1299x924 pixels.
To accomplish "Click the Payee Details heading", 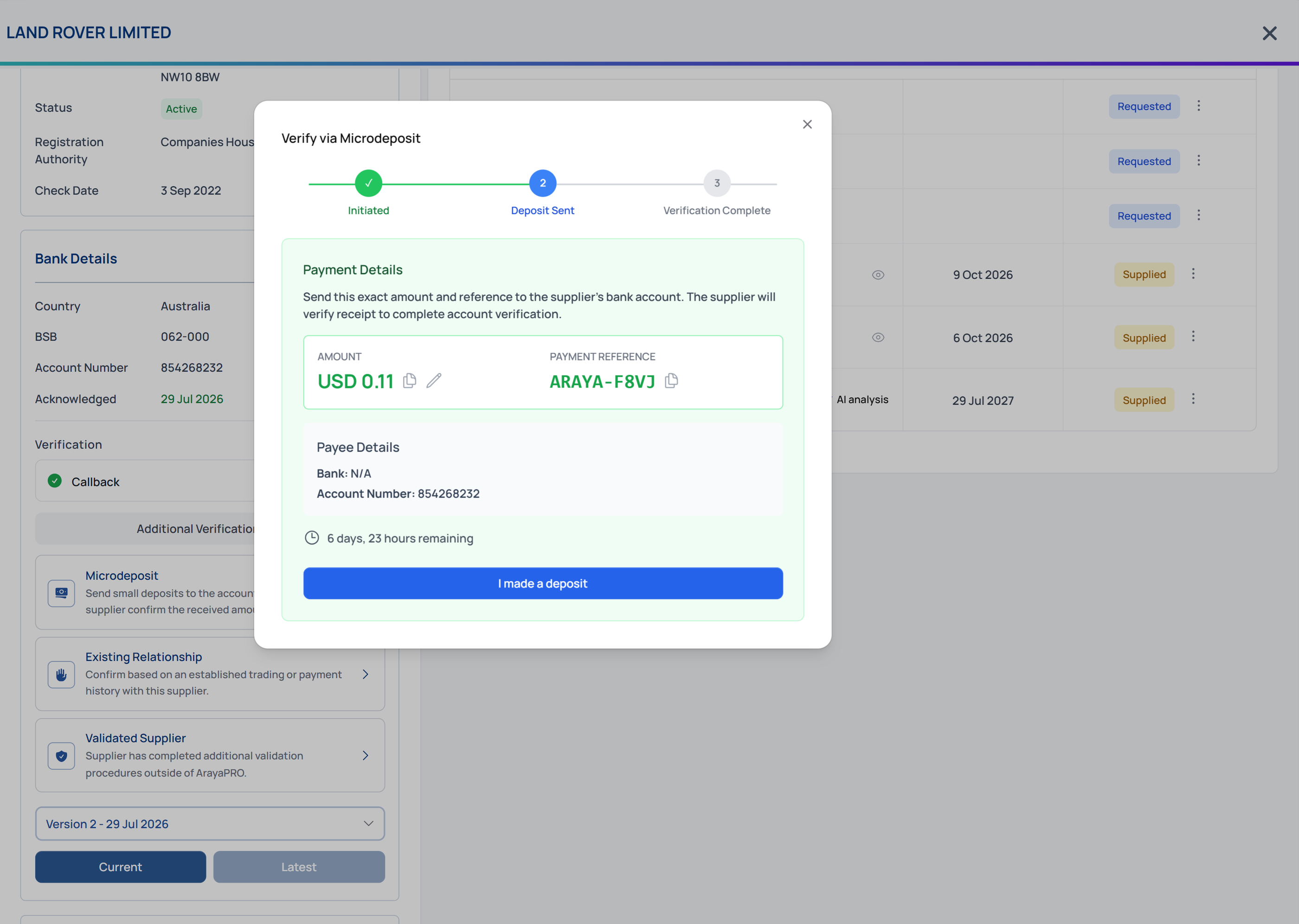I will point(358,447).
